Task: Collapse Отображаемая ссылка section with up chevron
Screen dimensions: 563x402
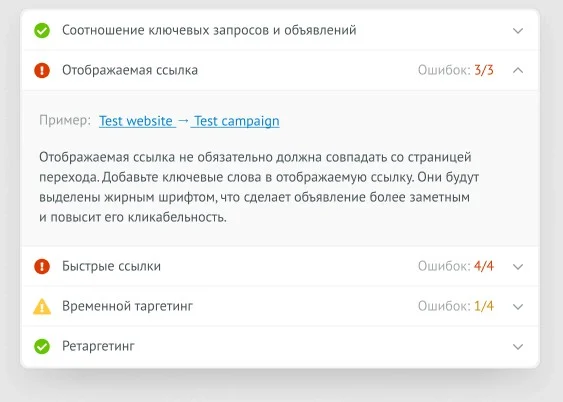Action: [518, 70]
